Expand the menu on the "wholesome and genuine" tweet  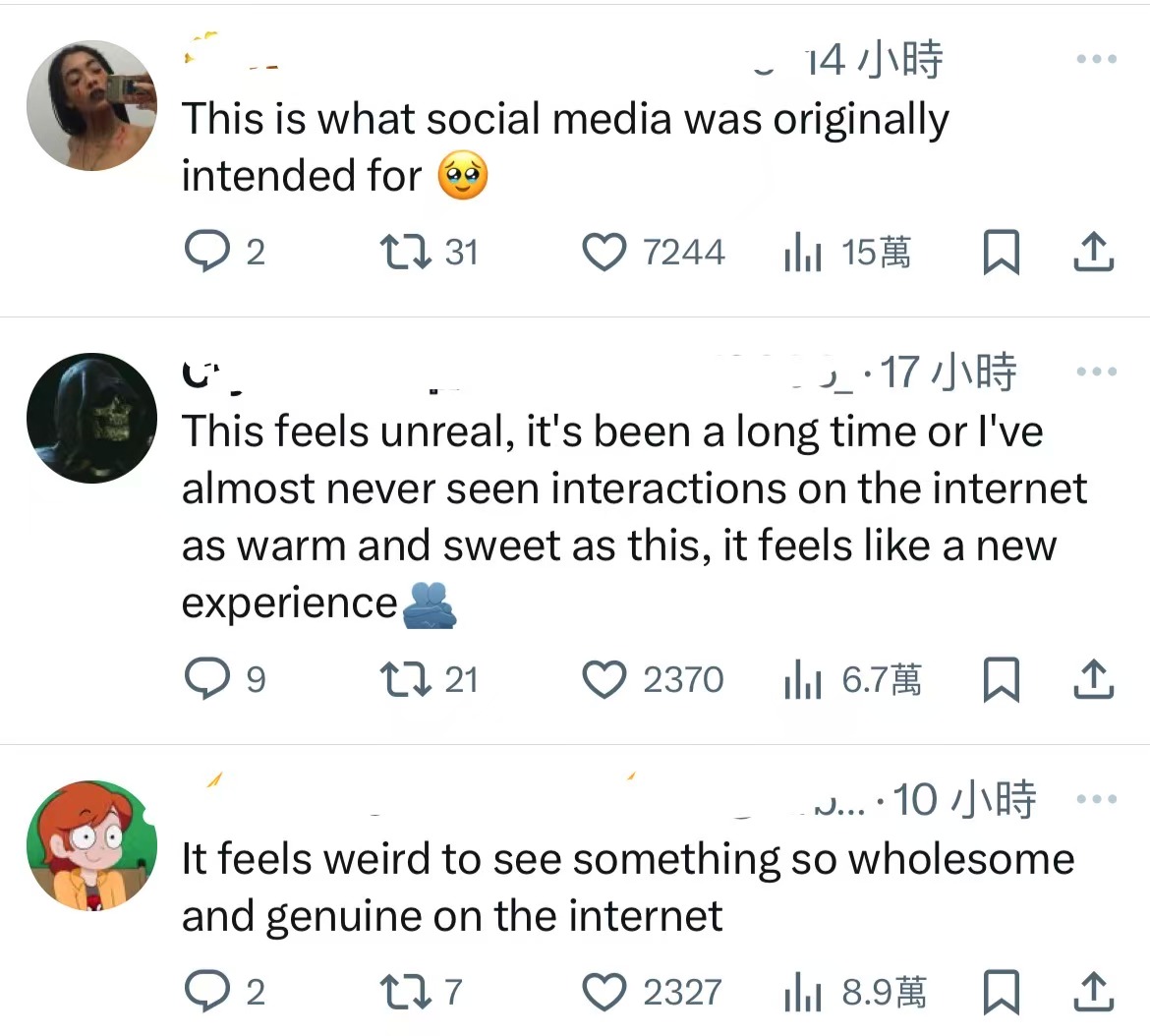click(x=1096, y=799)
